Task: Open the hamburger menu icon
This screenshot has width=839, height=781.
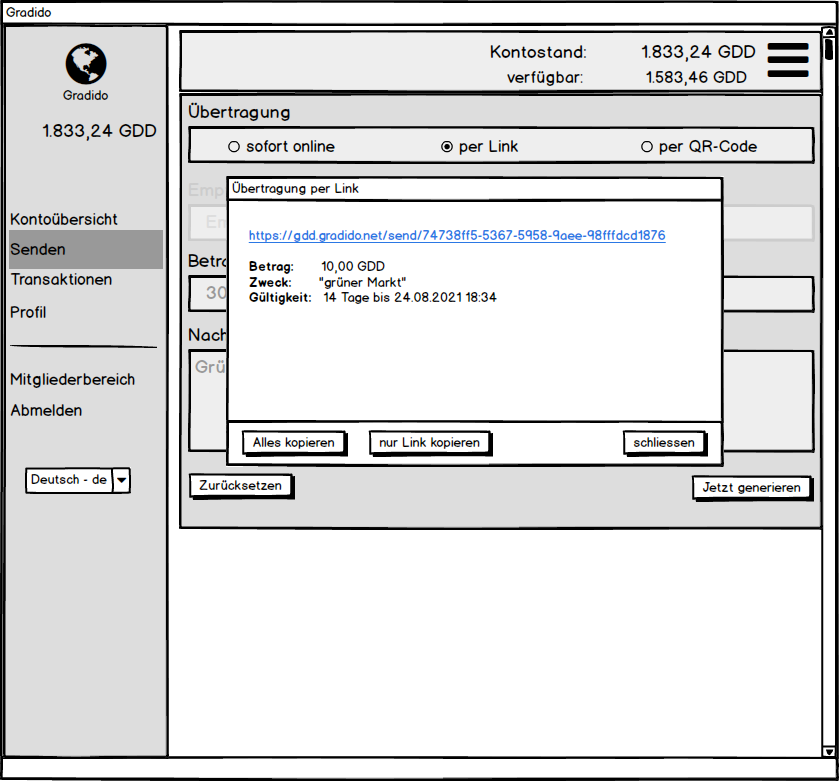Action: pos(788,59)
